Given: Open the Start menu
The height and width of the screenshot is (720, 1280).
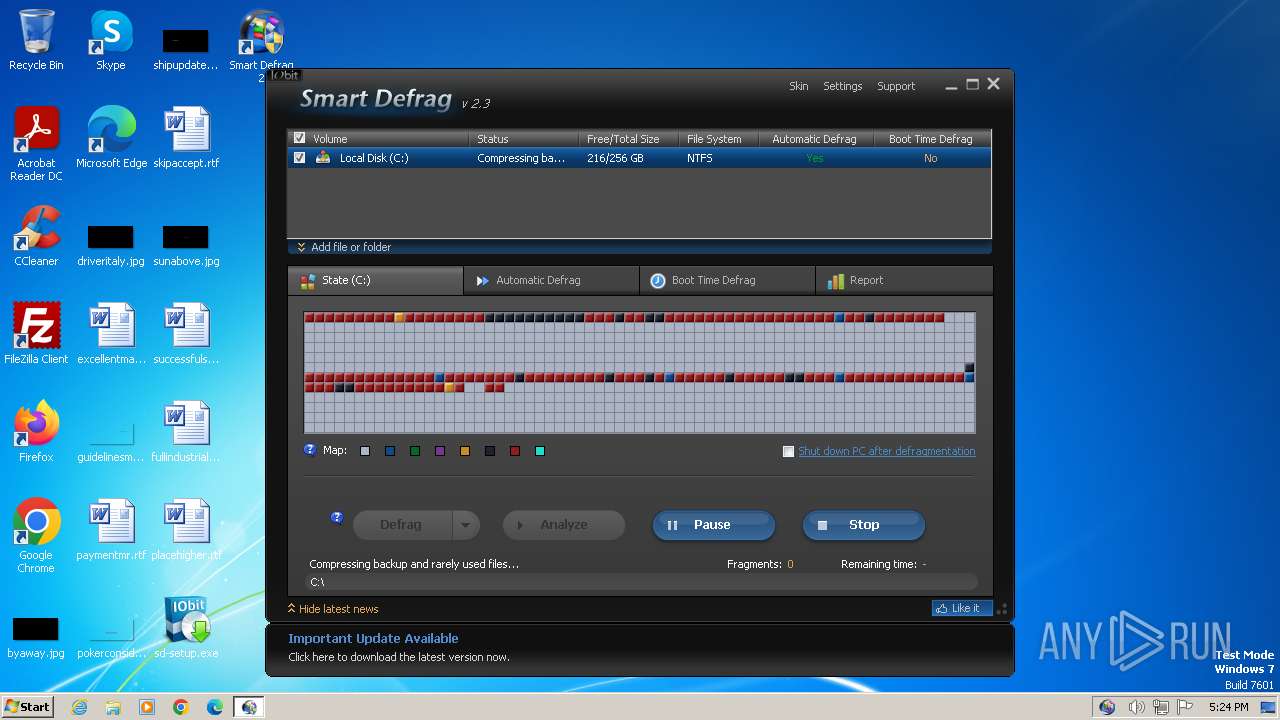Looking at the screenshot, I should pyautogui.click(x=27, y=707).
